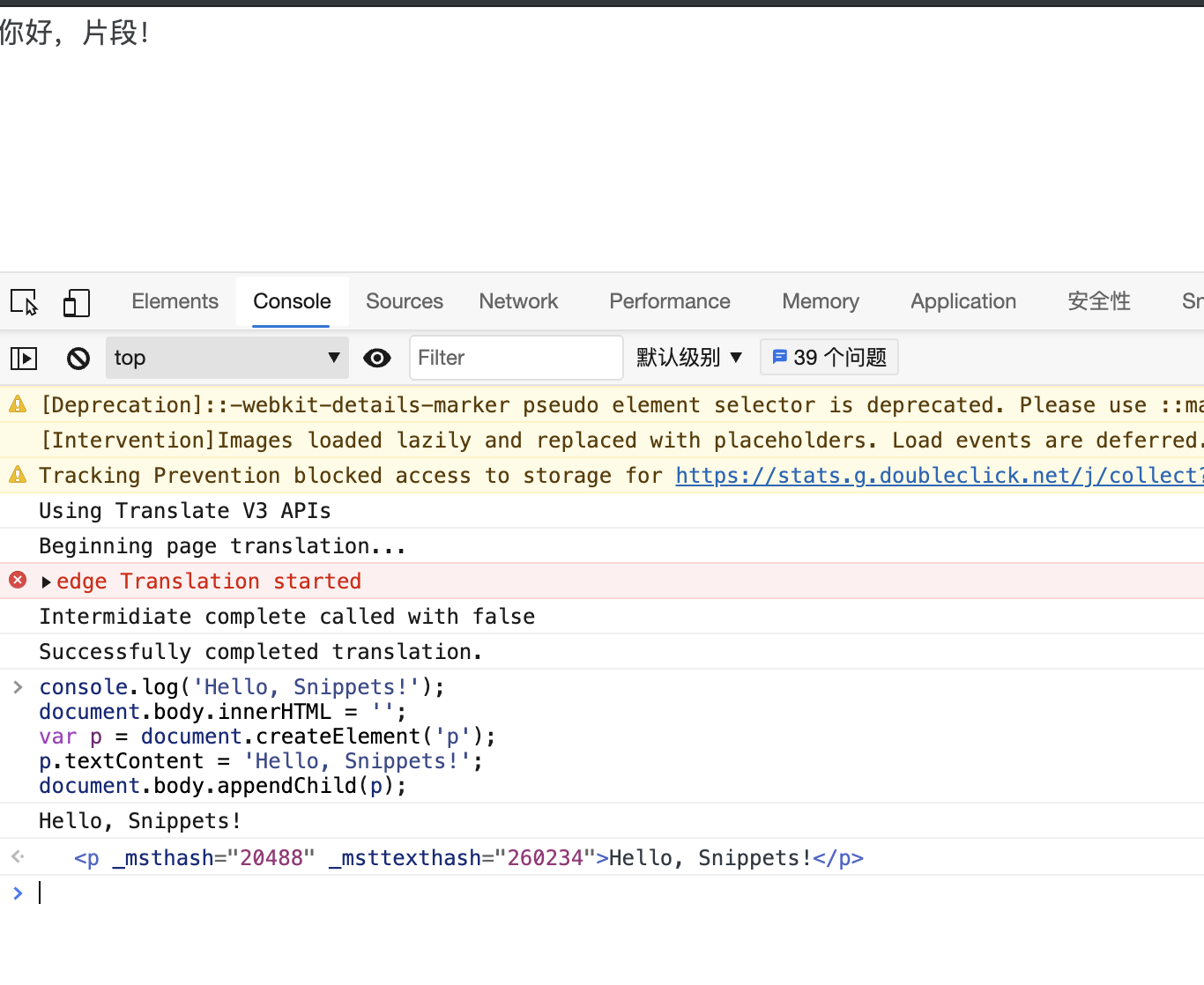The image size is (1204, 985).
Task: Open the top JavaScript context dropdown
Action: pos(227,358)
